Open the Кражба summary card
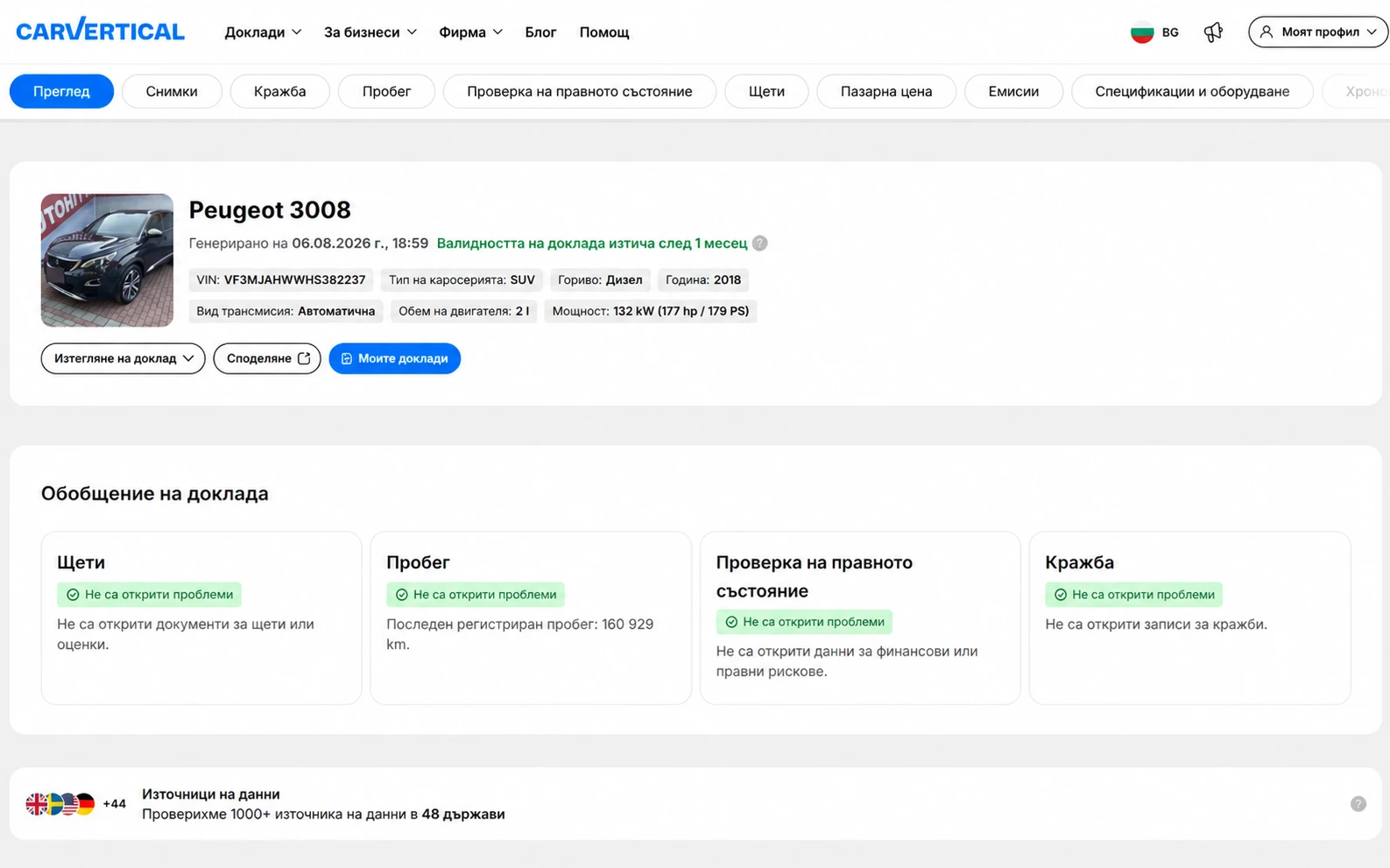 1189,617
